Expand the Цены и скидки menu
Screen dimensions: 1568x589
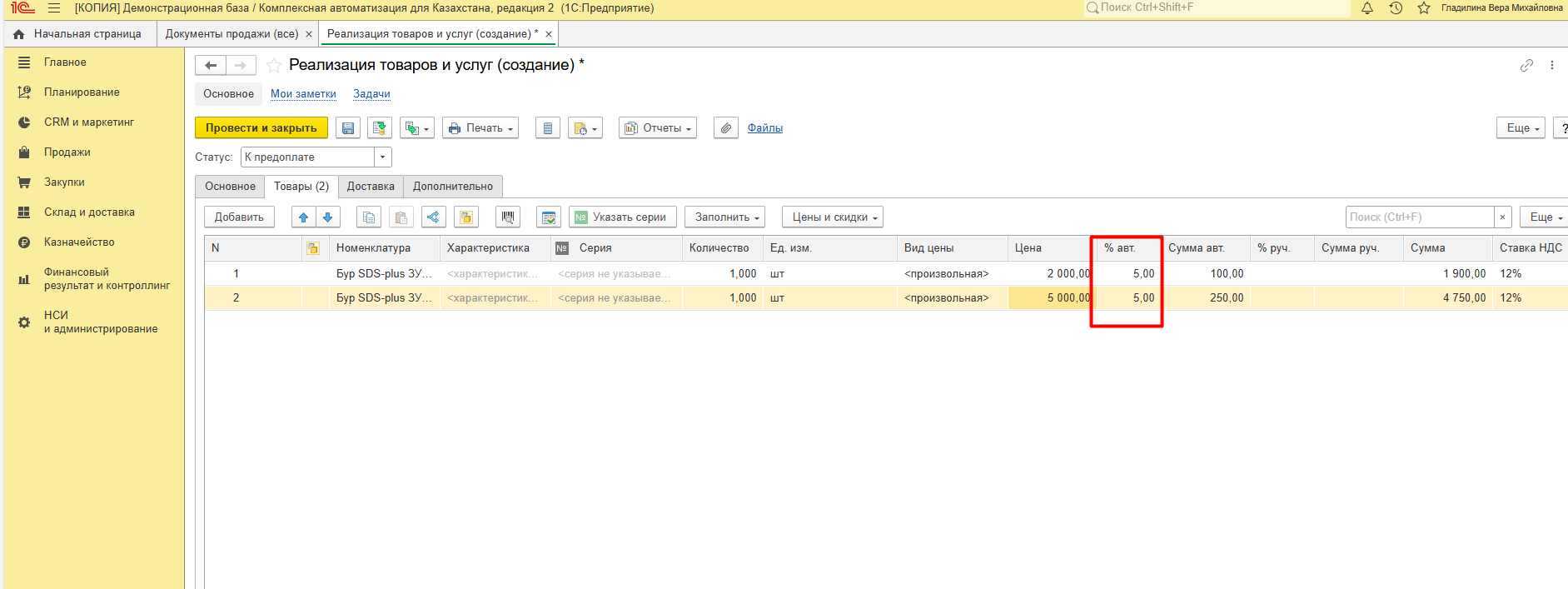pyautogui.click(x=832, y=217)
